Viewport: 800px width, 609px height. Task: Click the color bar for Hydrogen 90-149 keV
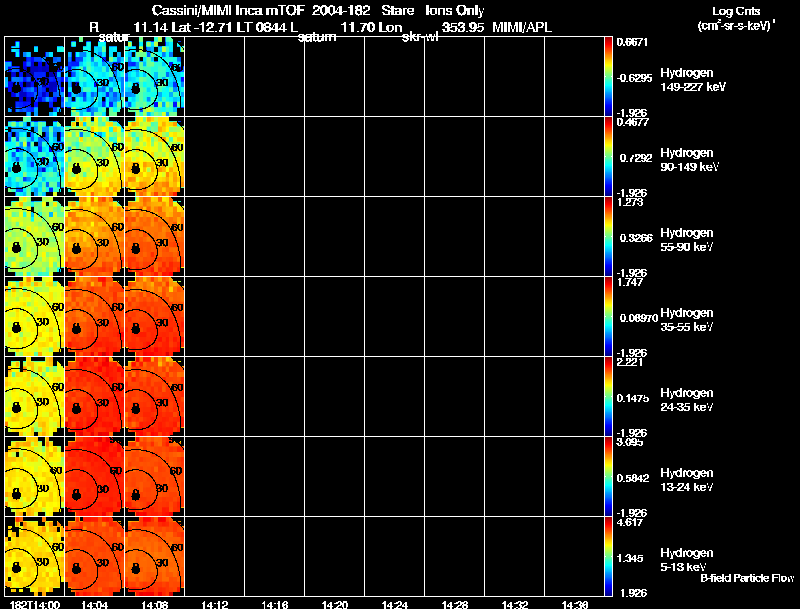click(x=608, y=157)
